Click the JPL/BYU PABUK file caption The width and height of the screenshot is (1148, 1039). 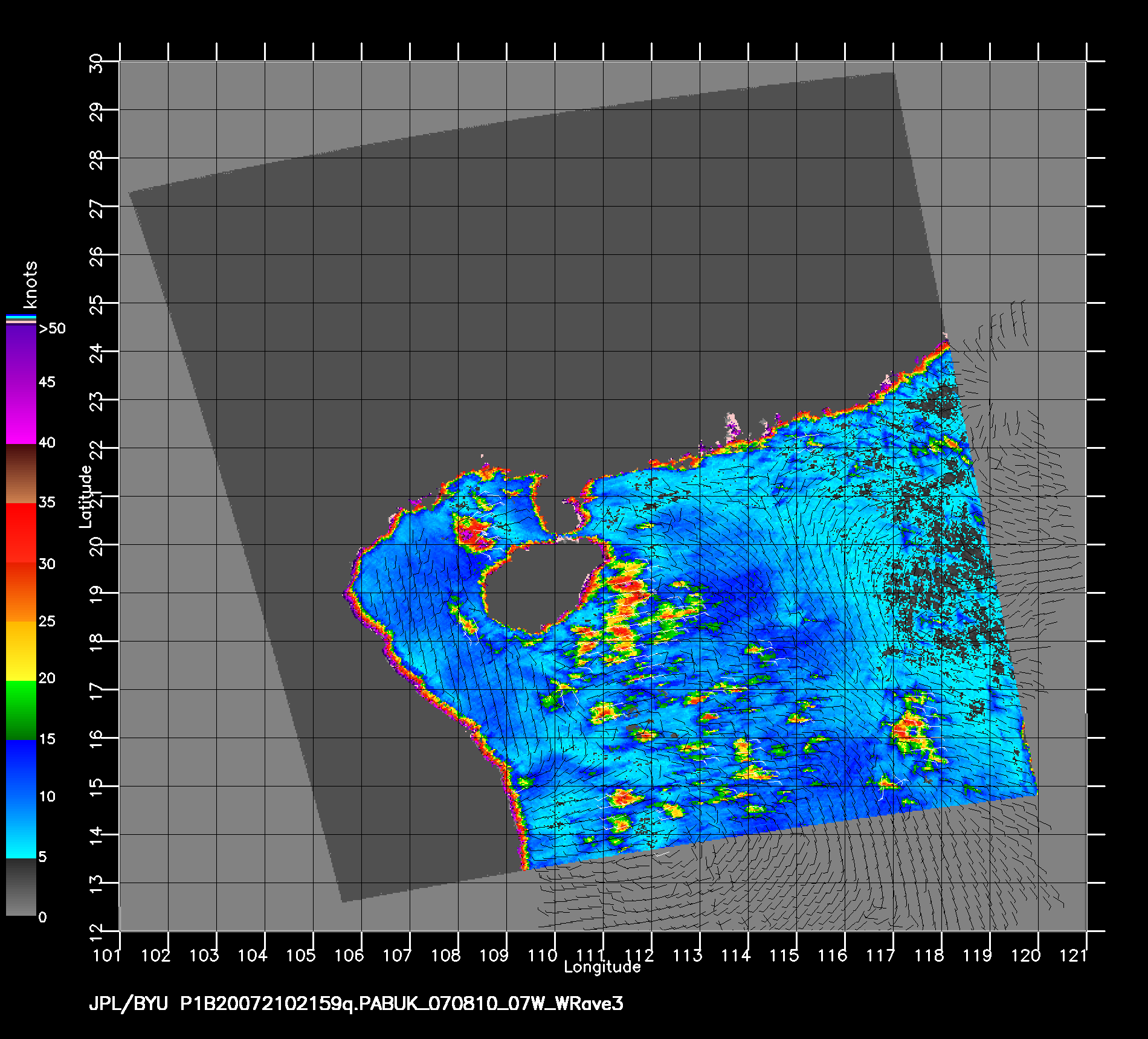click(356, 1004)
